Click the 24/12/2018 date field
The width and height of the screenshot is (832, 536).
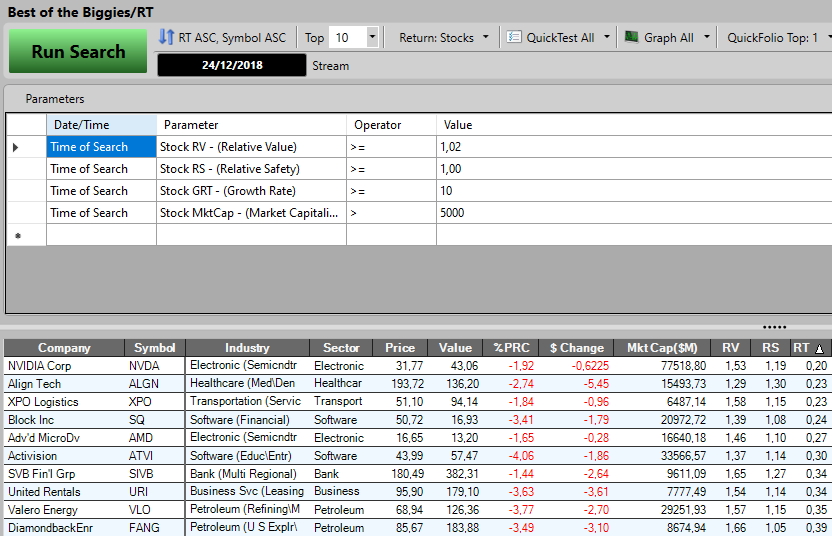pos(232,65)
